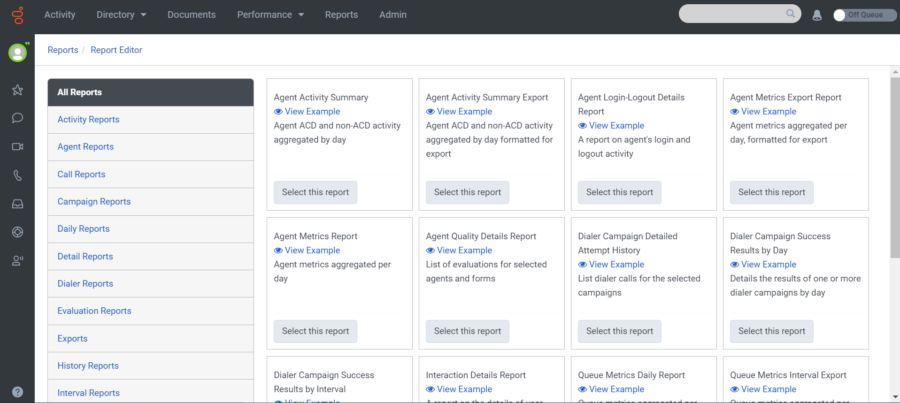Open the video camera icon in sidebar
This screenshot has height=403, width=900.
click(17, 147)
